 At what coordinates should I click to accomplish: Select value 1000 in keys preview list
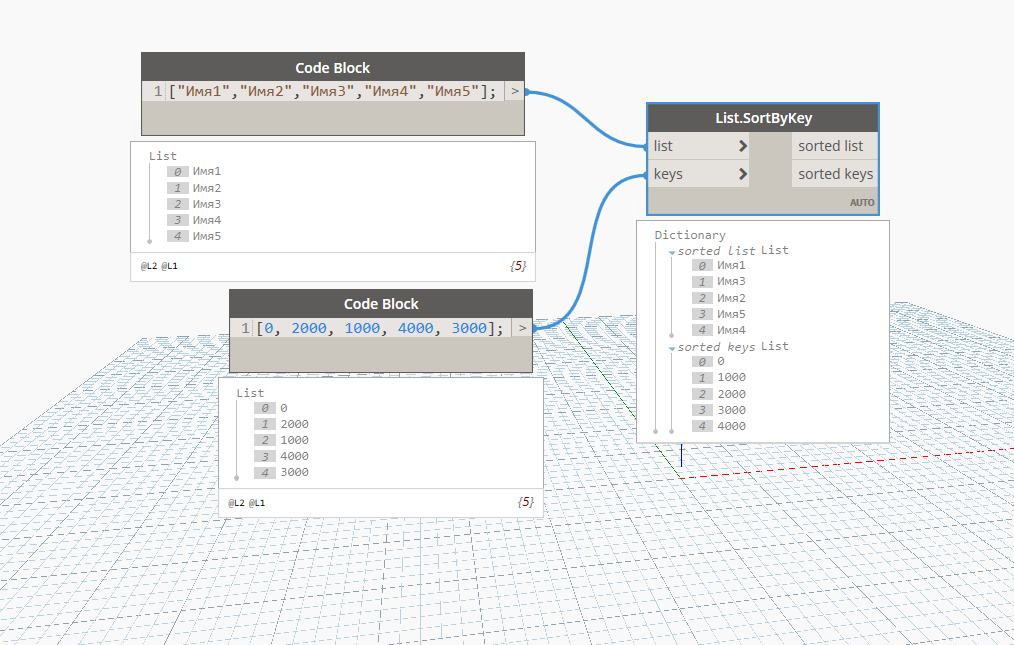click(294, 440)
